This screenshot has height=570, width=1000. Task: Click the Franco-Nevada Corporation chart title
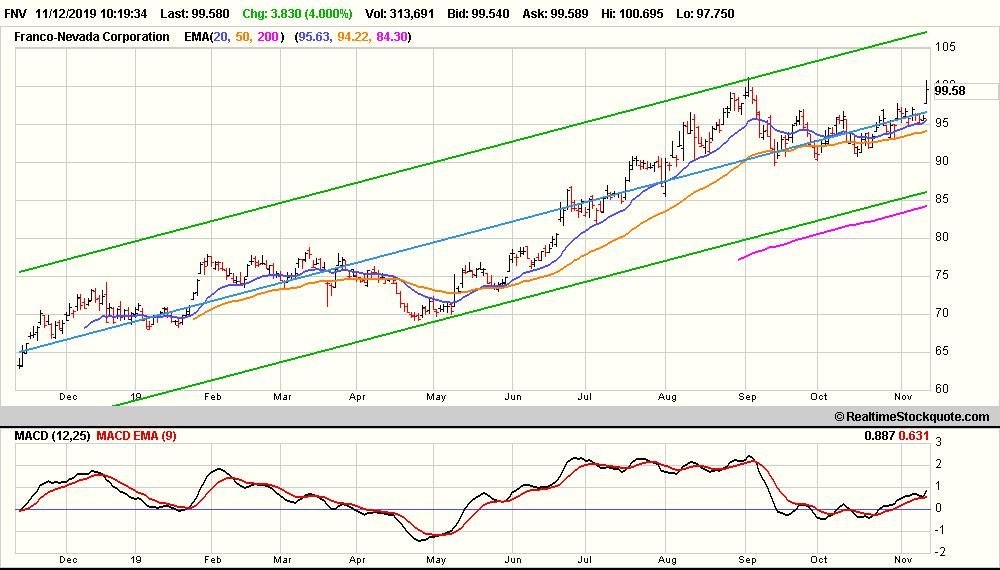(92, 37)
